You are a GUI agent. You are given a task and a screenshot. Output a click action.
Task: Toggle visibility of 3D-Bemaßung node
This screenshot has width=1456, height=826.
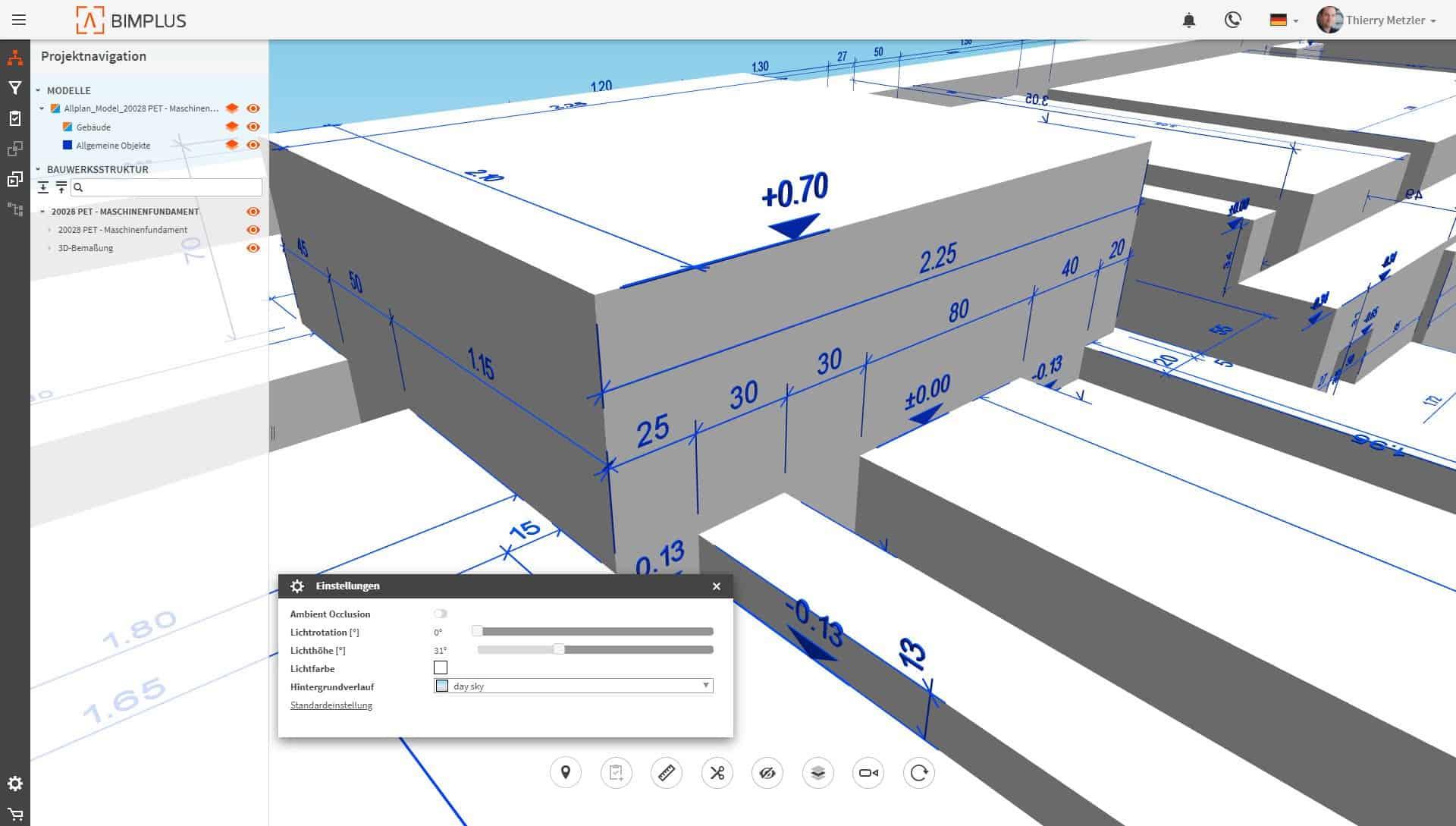[253, 248]
